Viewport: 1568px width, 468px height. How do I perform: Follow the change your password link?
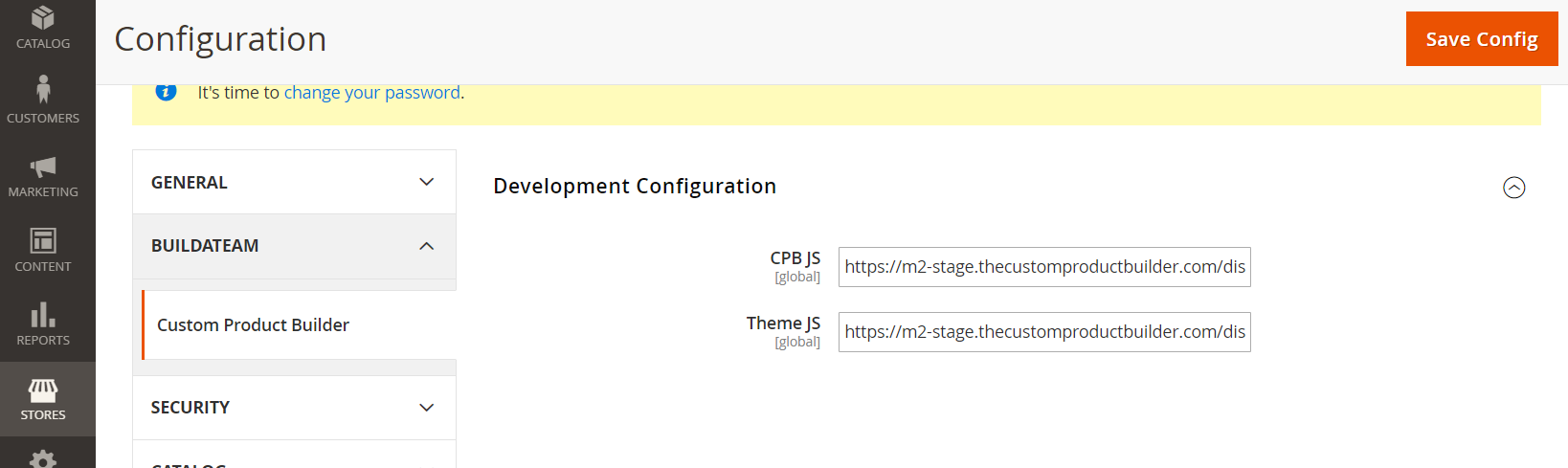372,93
